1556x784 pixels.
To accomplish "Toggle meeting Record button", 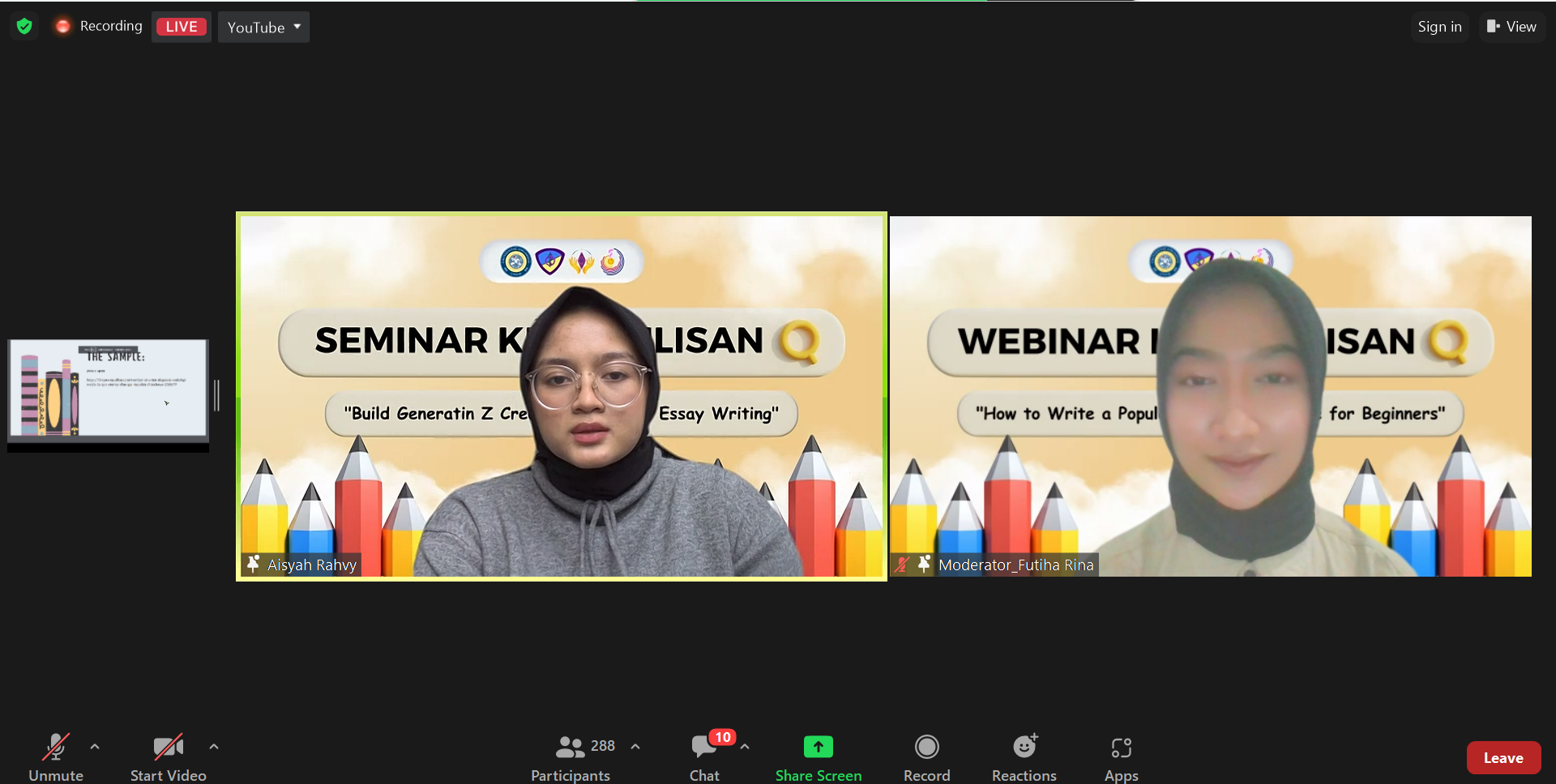I will tap(926, 757).
